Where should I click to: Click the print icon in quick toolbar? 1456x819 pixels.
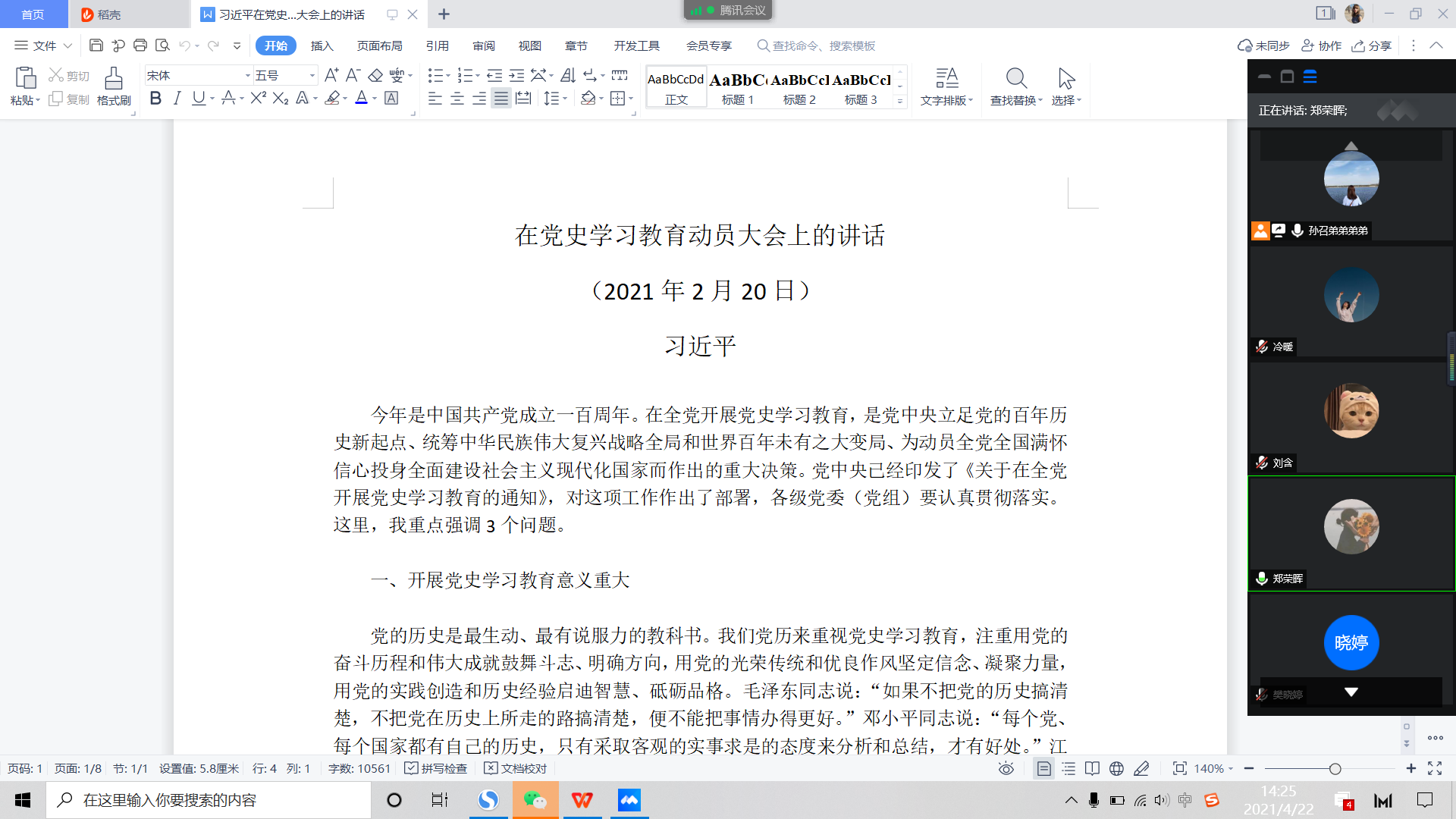pos(140,45)
